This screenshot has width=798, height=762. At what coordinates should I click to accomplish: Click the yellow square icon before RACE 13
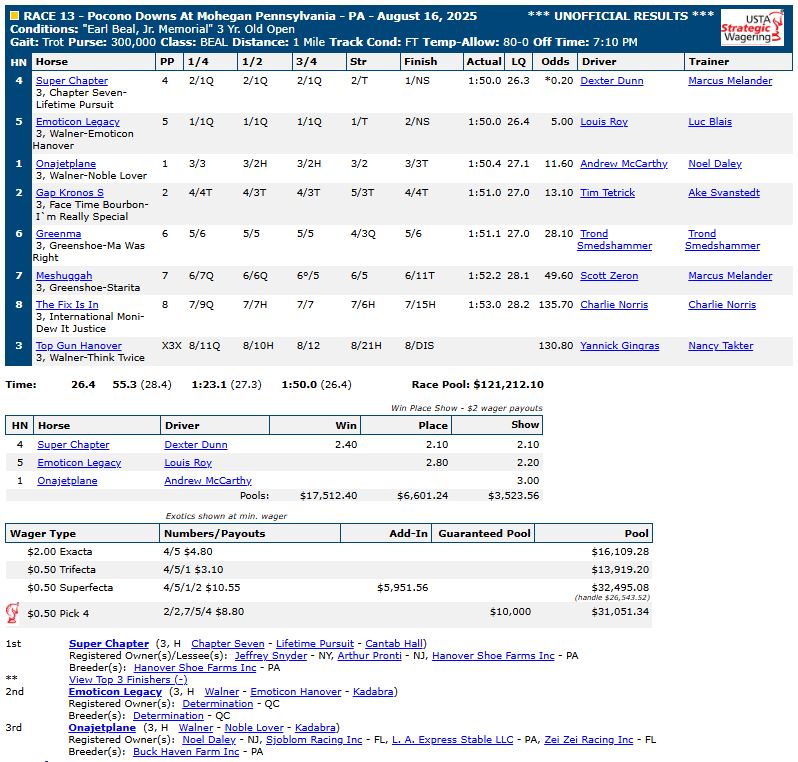click(14, 17)
